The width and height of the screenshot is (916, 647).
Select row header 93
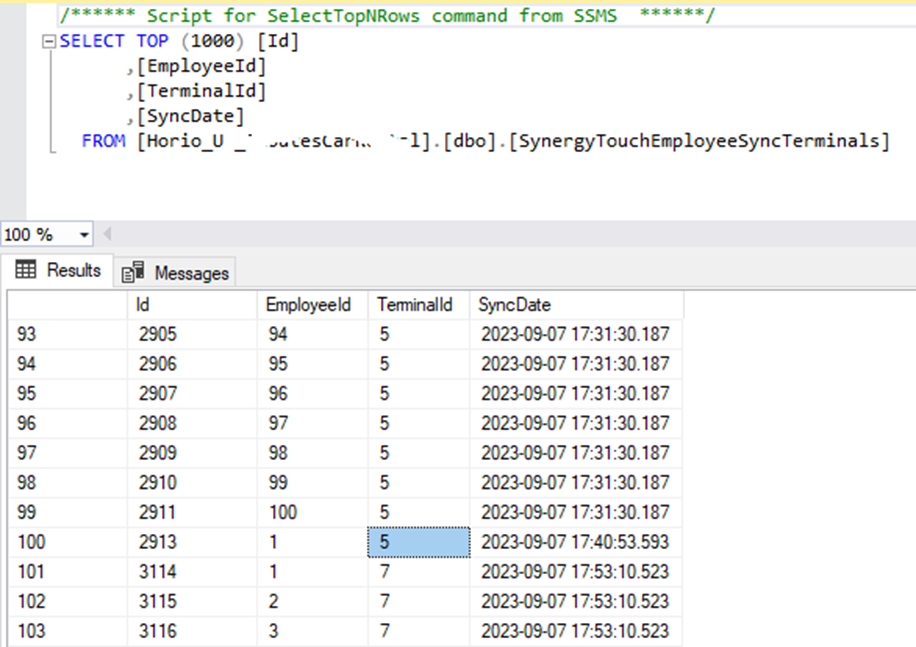point(68,335)
